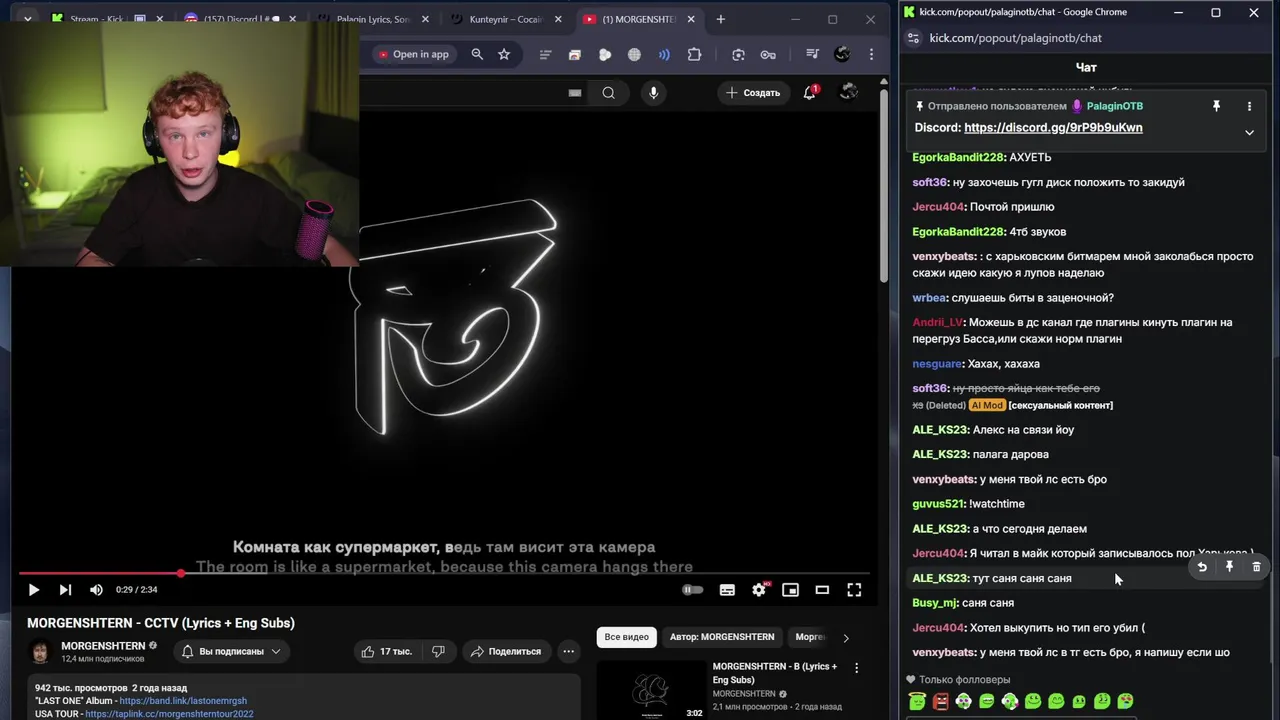
Task: Toggle theater mode in YouTube player
Action: pyautogui.click(x=822, y=590)
